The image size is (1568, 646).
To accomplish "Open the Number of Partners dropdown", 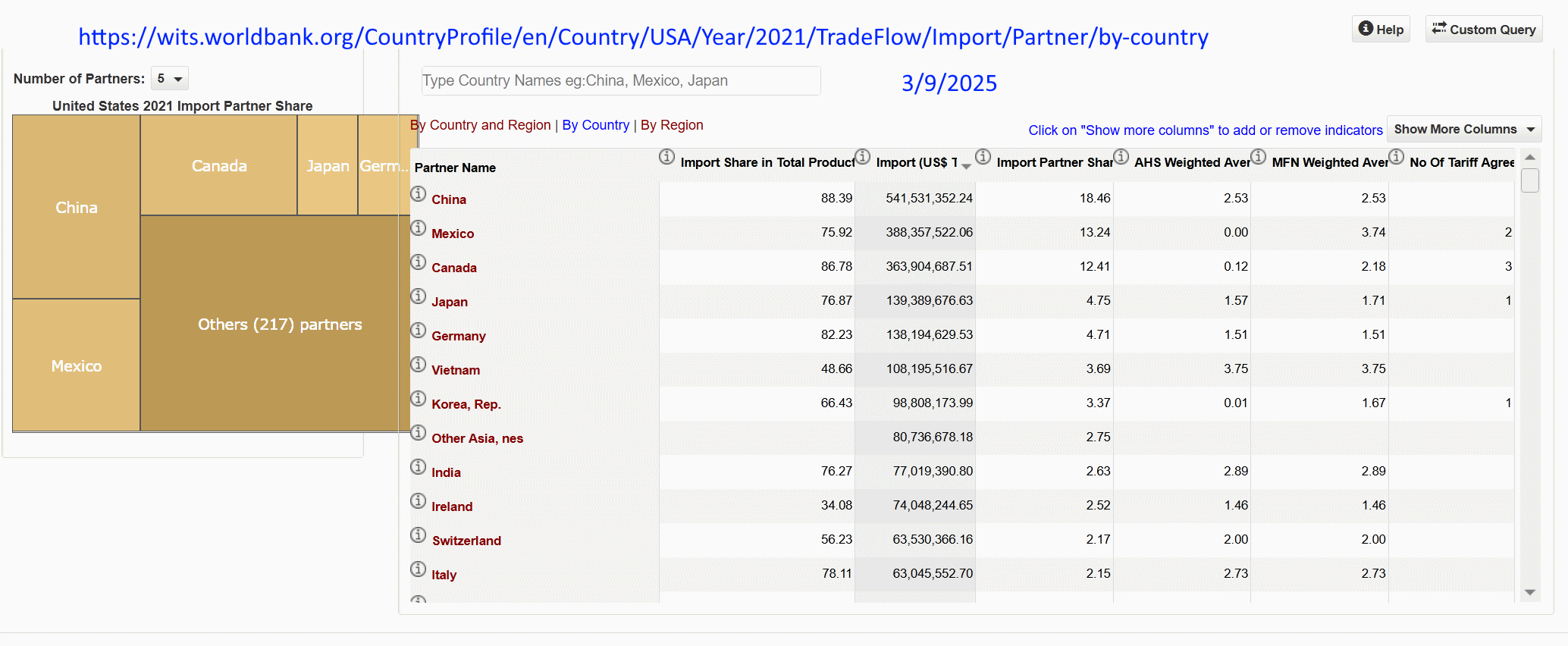I will pyautogui.click(x=170, y=79).
